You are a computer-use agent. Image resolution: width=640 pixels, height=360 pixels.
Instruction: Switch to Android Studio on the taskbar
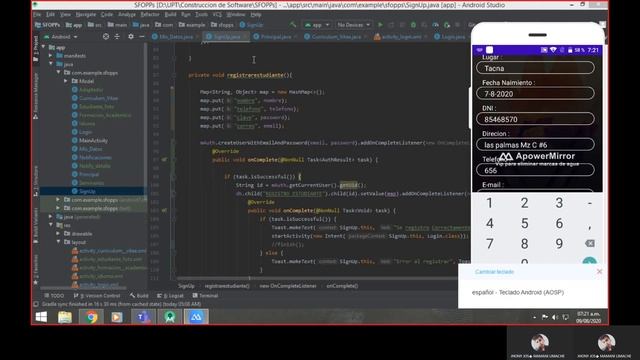click(x=170, y=317)
